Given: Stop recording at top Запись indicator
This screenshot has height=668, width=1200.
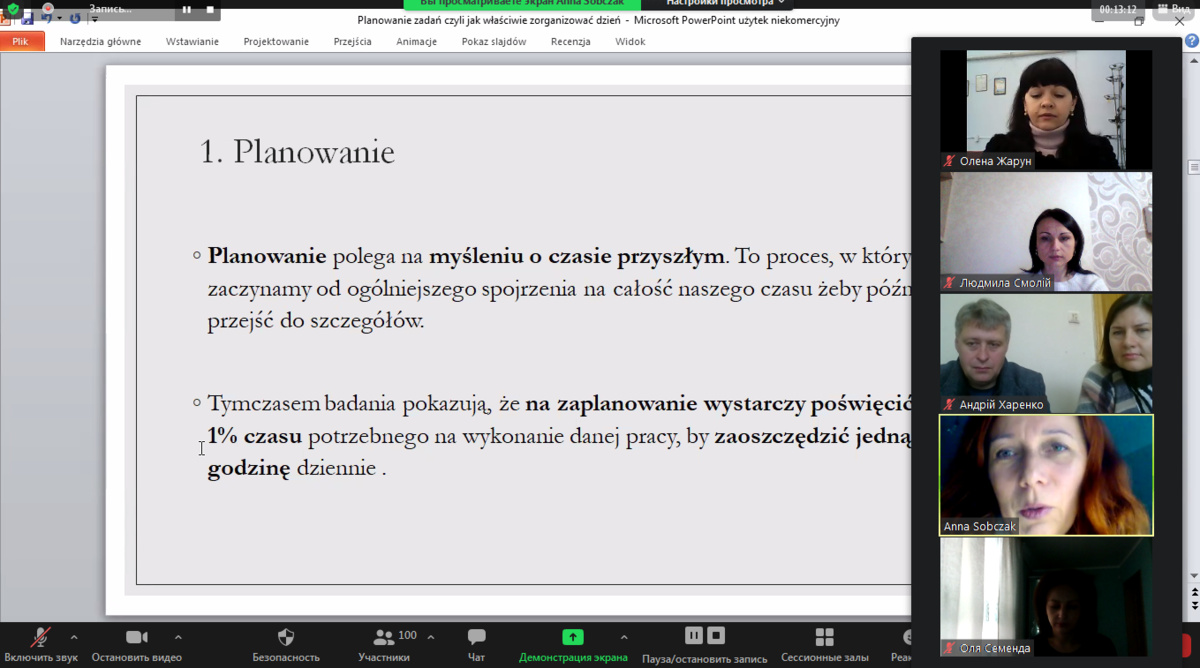Looking at the screenshot, I should [x=210, y=9].
